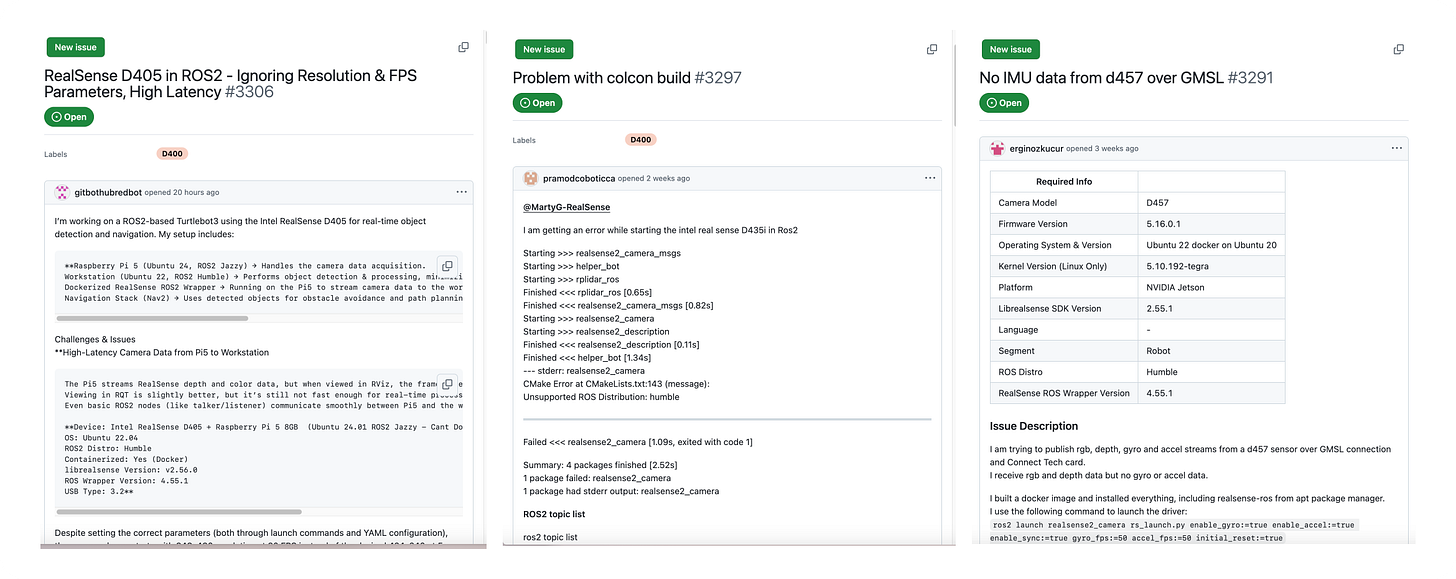The height and width of the screenshot is (579, 1456).
Task: New issue button above RealSense D405 title
Action: [75, 47]
